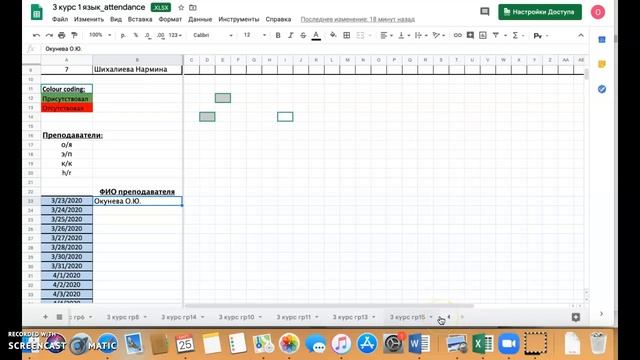Open text wrapping dropdown
This screenshot has width=640, height=360.
pyautogui.click(x=421, y=36)
